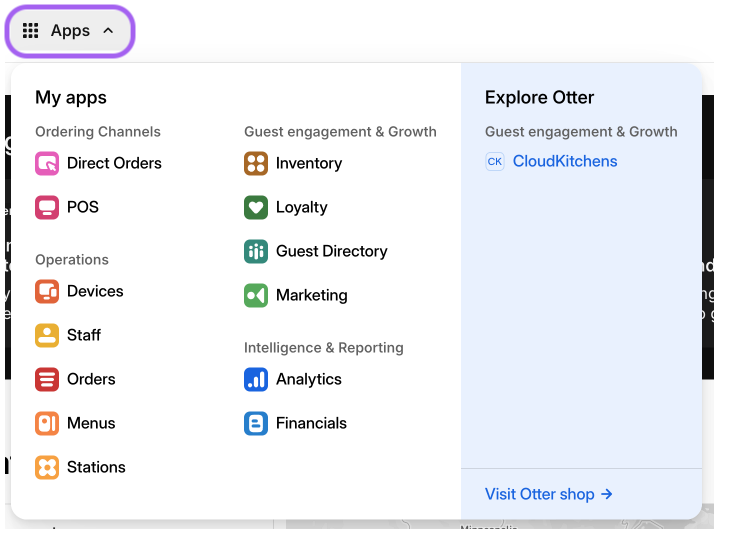This screenshot has height=538, width=730.
Task: Open Devices via its orange icon
Action: coord(47,291)
